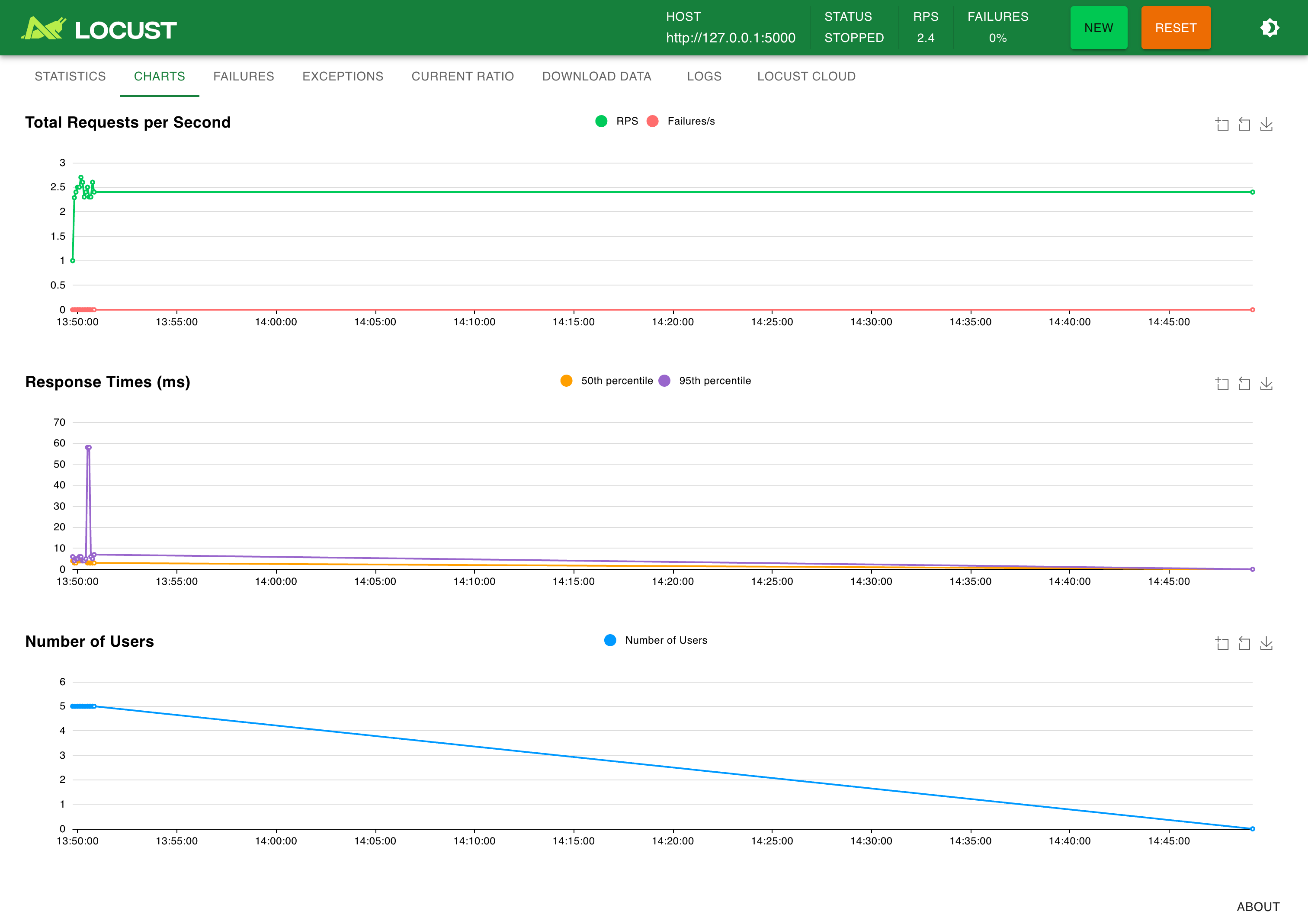1308x924 pixels.
Task: Download the Number of Users chart
Action: coord(1267,642)
